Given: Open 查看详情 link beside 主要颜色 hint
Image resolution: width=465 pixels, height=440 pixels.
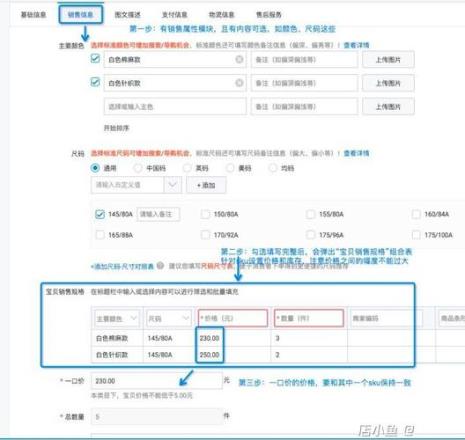Looking at the screenshot, I should [356, 45].
